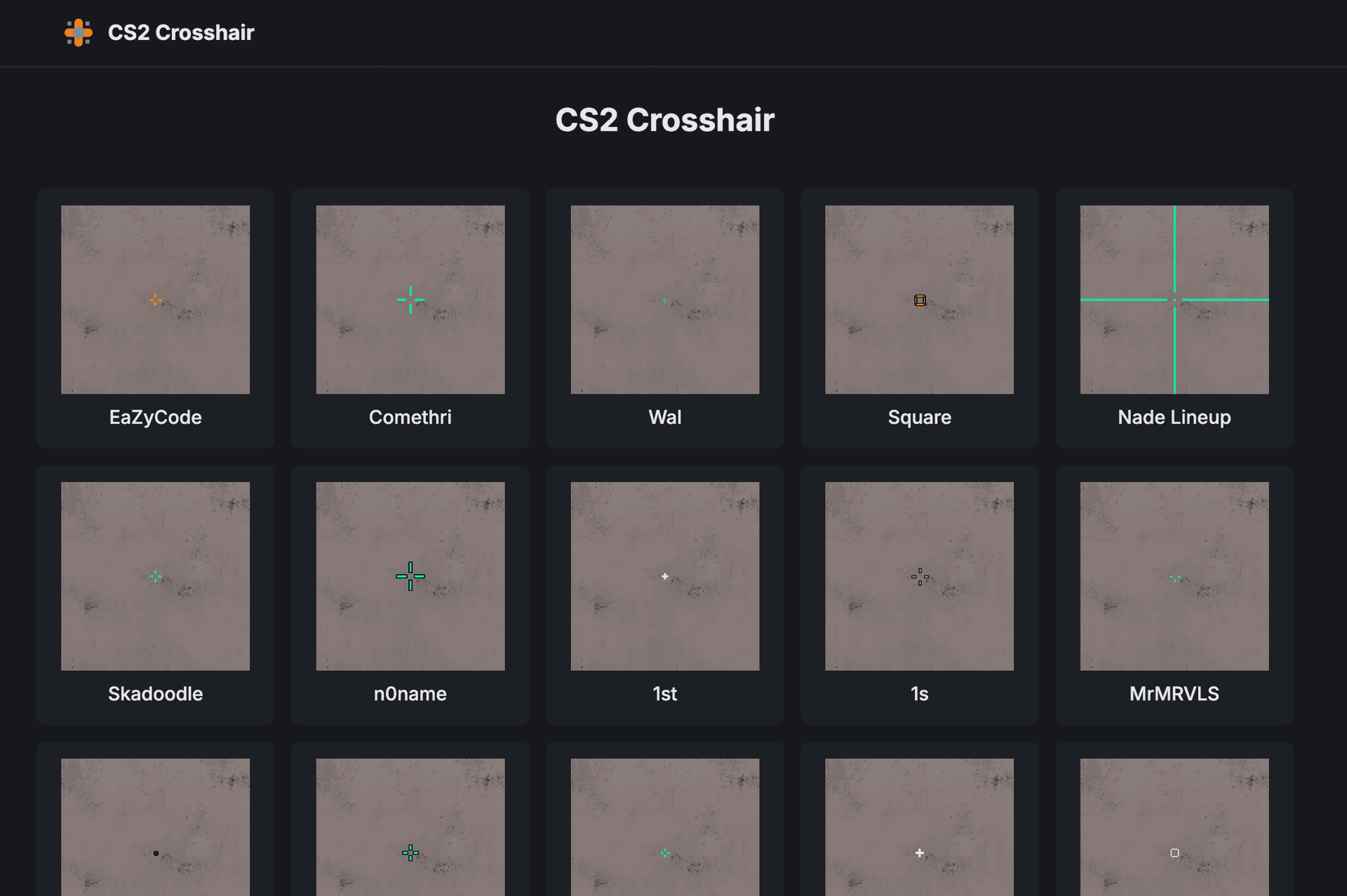
Task: Choose the n0name crosshair preview
Action: point(410,576)
